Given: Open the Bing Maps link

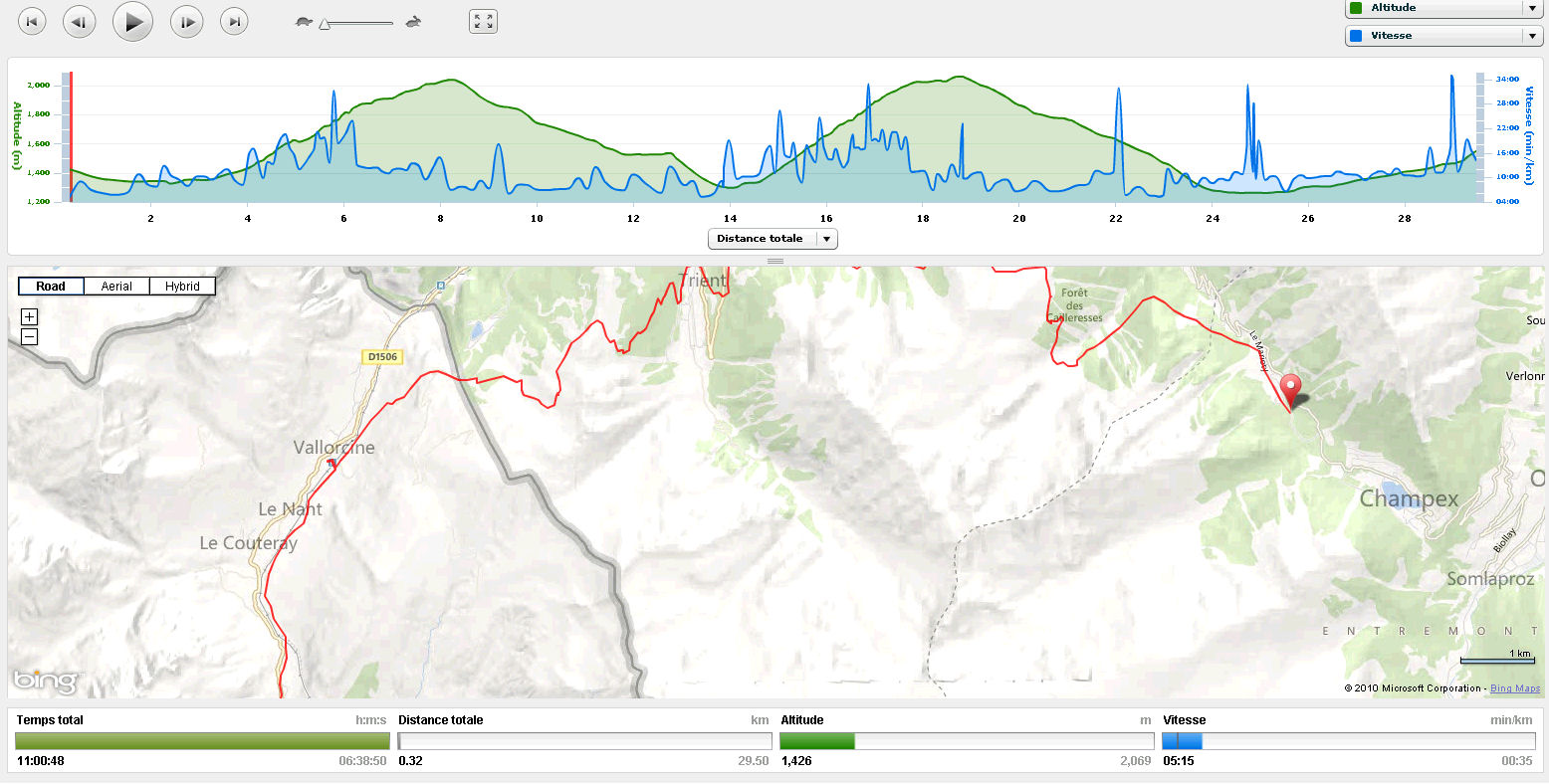Looking at the screenshot, I should point(1514,688).
